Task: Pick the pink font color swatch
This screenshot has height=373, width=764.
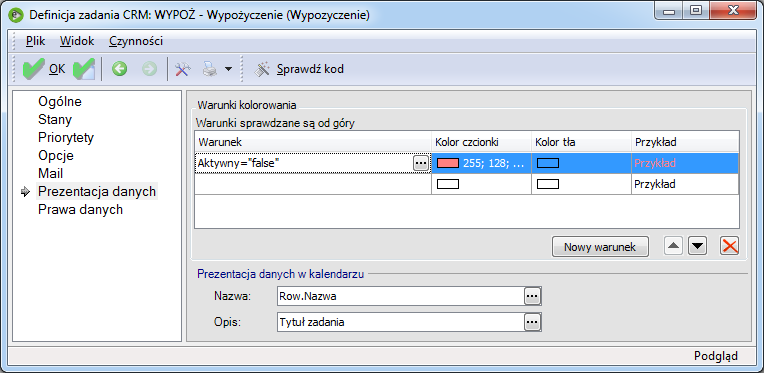Action: 448,164
